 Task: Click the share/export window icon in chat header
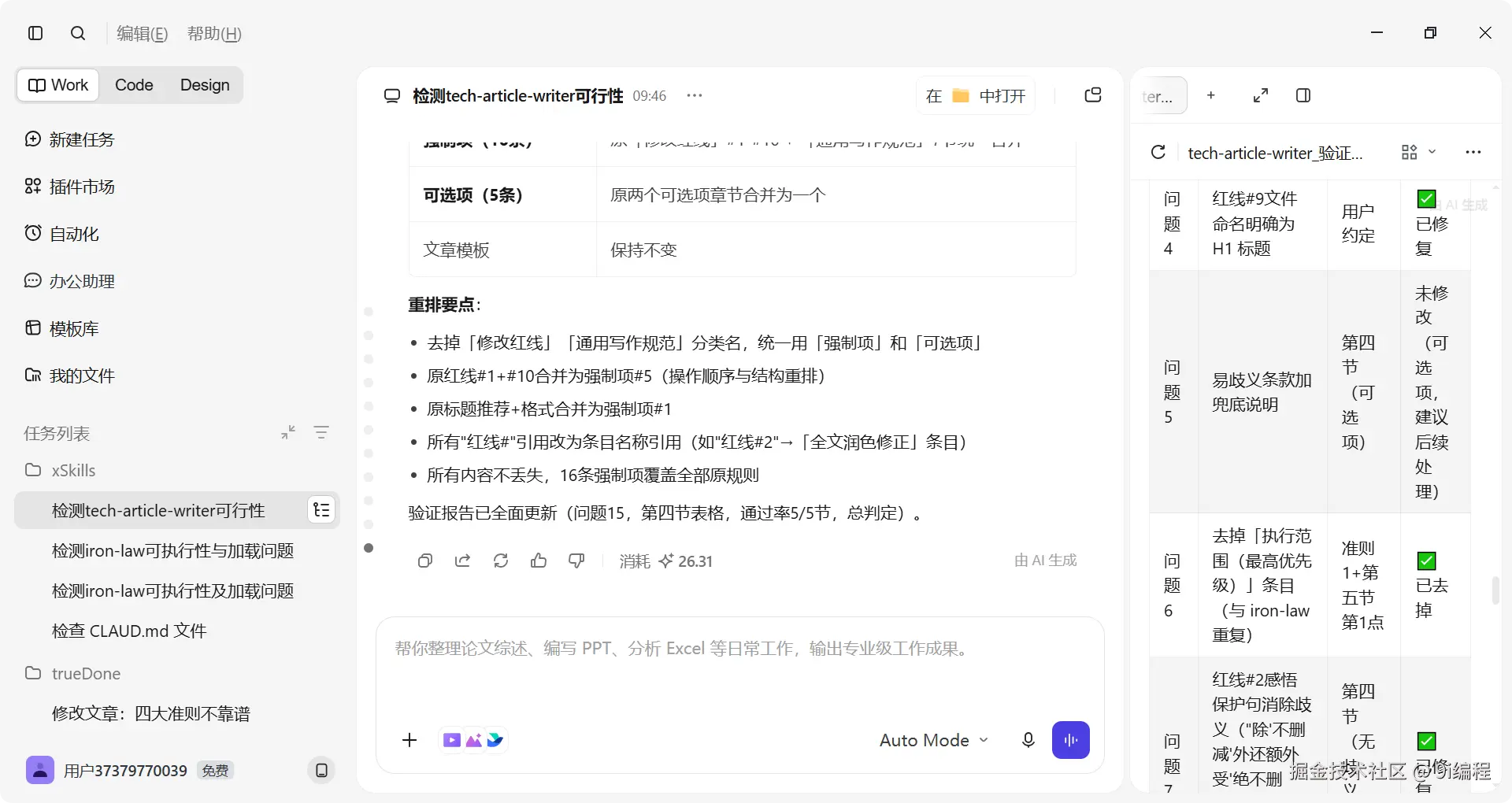pyautogui.click(x=1093, y=95)
